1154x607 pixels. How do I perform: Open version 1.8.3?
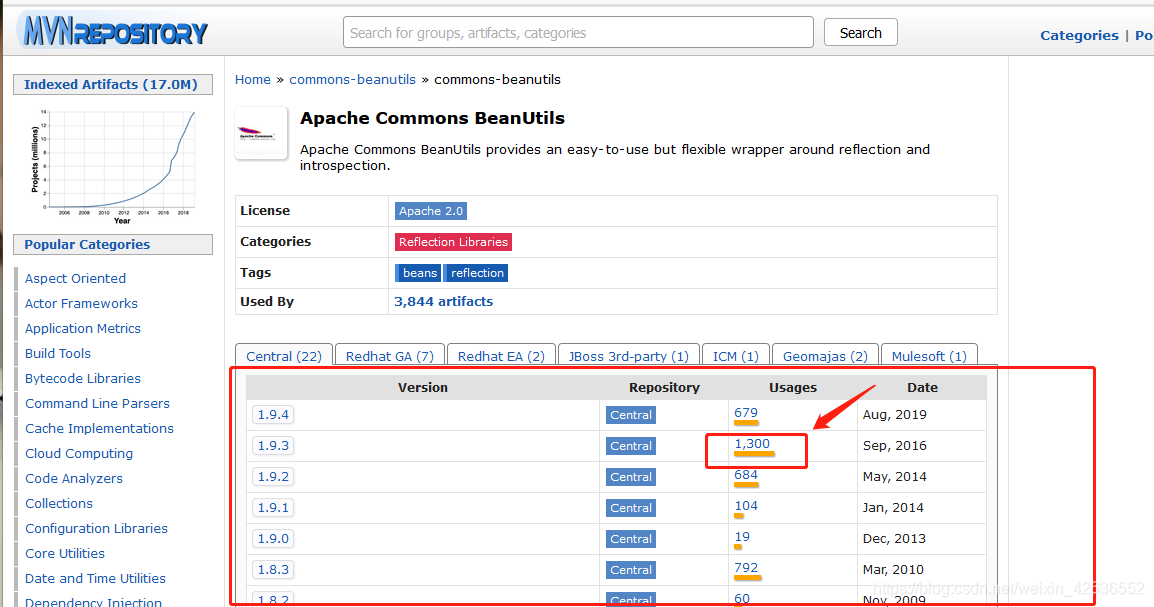[x=273, y=569]
